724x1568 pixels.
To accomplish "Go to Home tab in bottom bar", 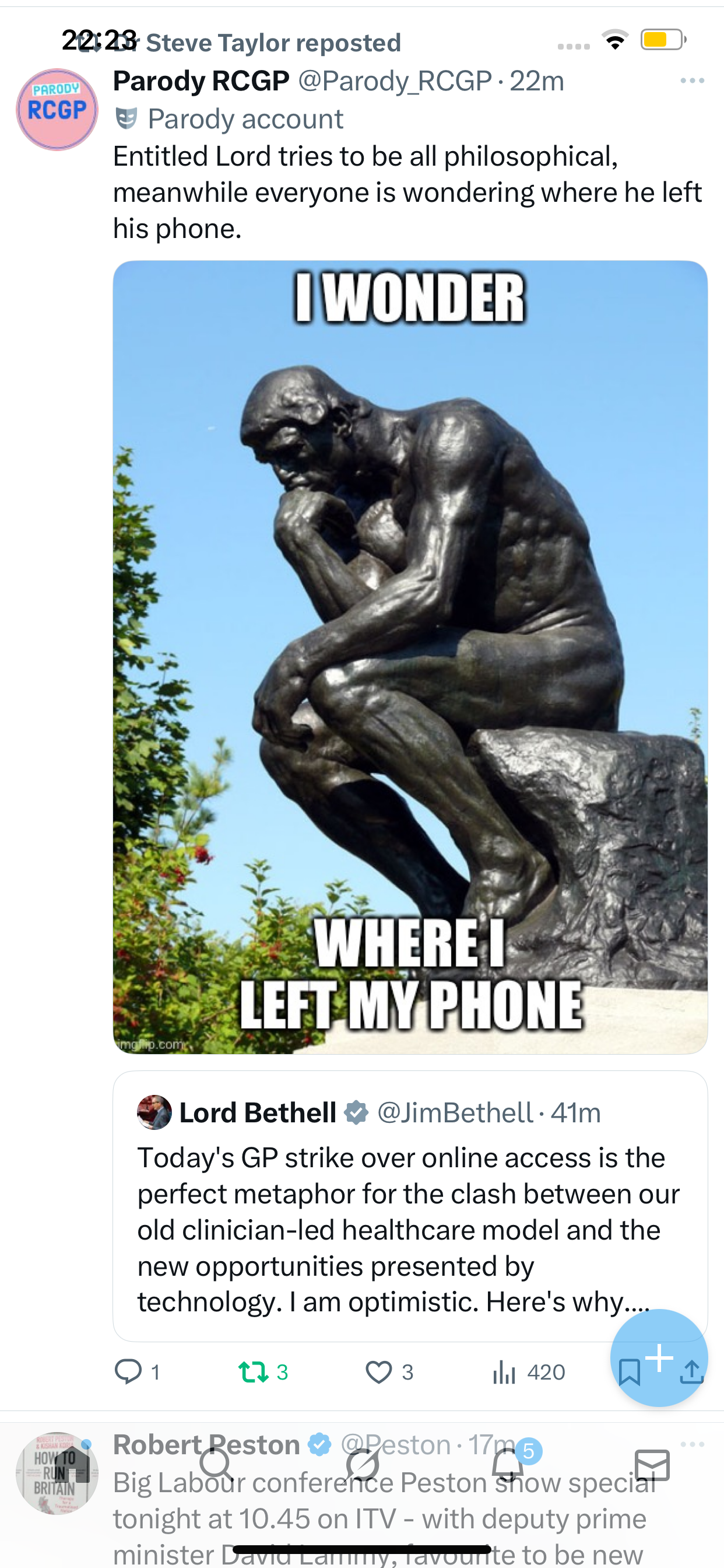I will pyautogui.click(x=72, y=1466).
